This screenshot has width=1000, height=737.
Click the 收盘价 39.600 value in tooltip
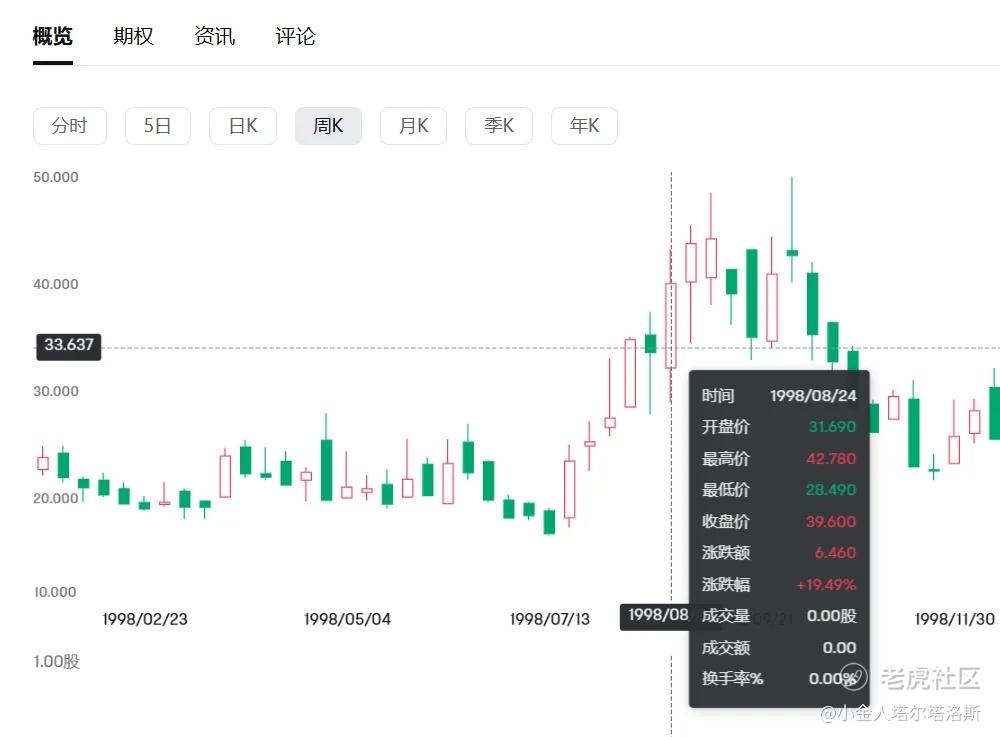coord(830,522)
